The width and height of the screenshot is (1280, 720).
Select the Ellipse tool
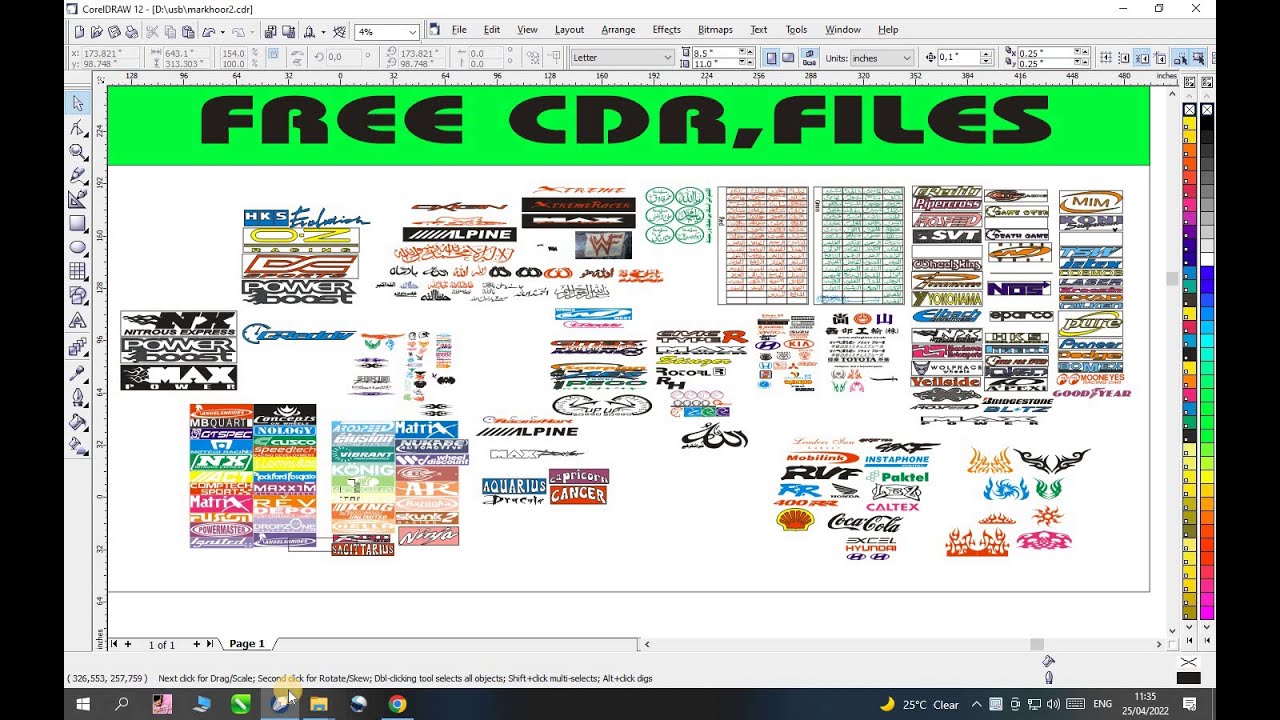78,248
